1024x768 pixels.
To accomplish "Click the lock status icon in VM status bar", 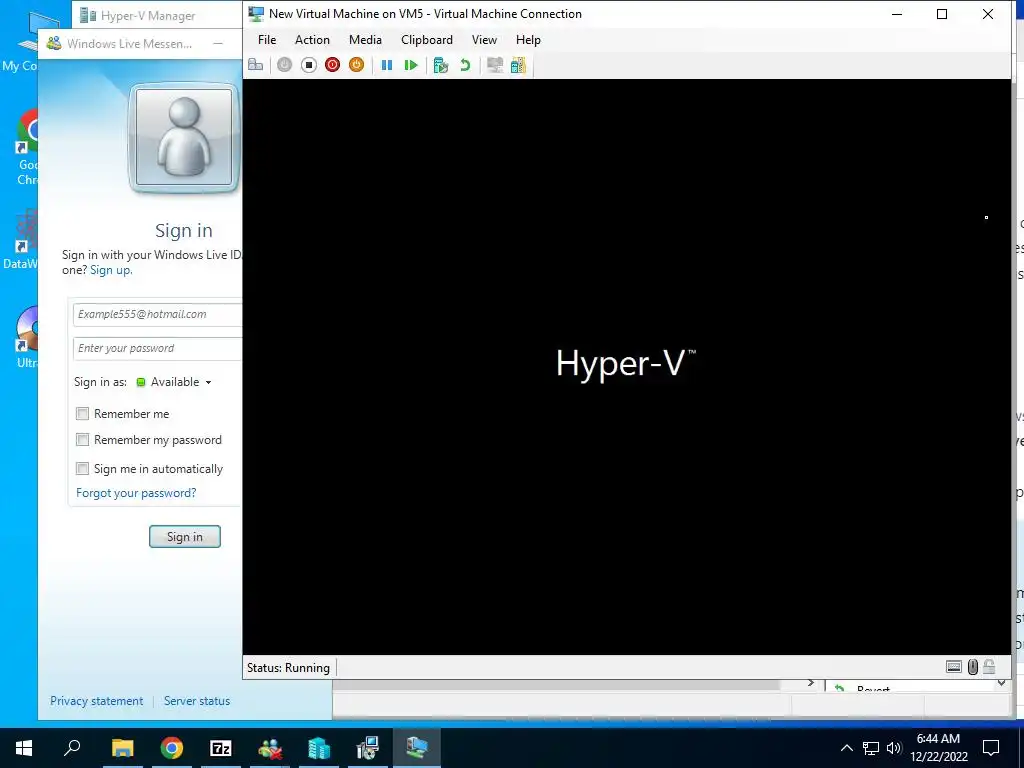I will tap(989, 667).
